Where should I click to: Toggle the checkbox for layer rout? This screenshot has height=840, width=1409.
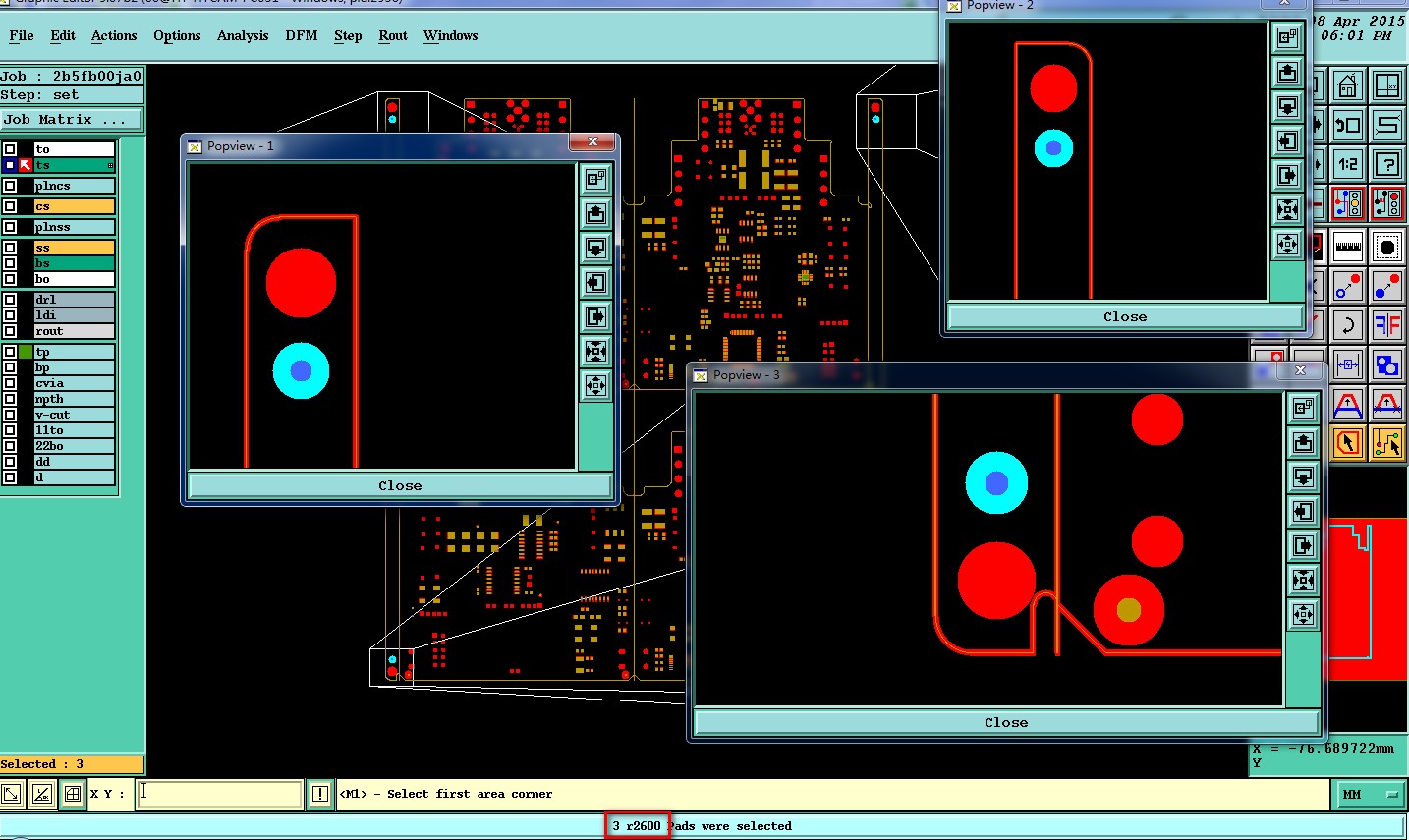point(10,331)
